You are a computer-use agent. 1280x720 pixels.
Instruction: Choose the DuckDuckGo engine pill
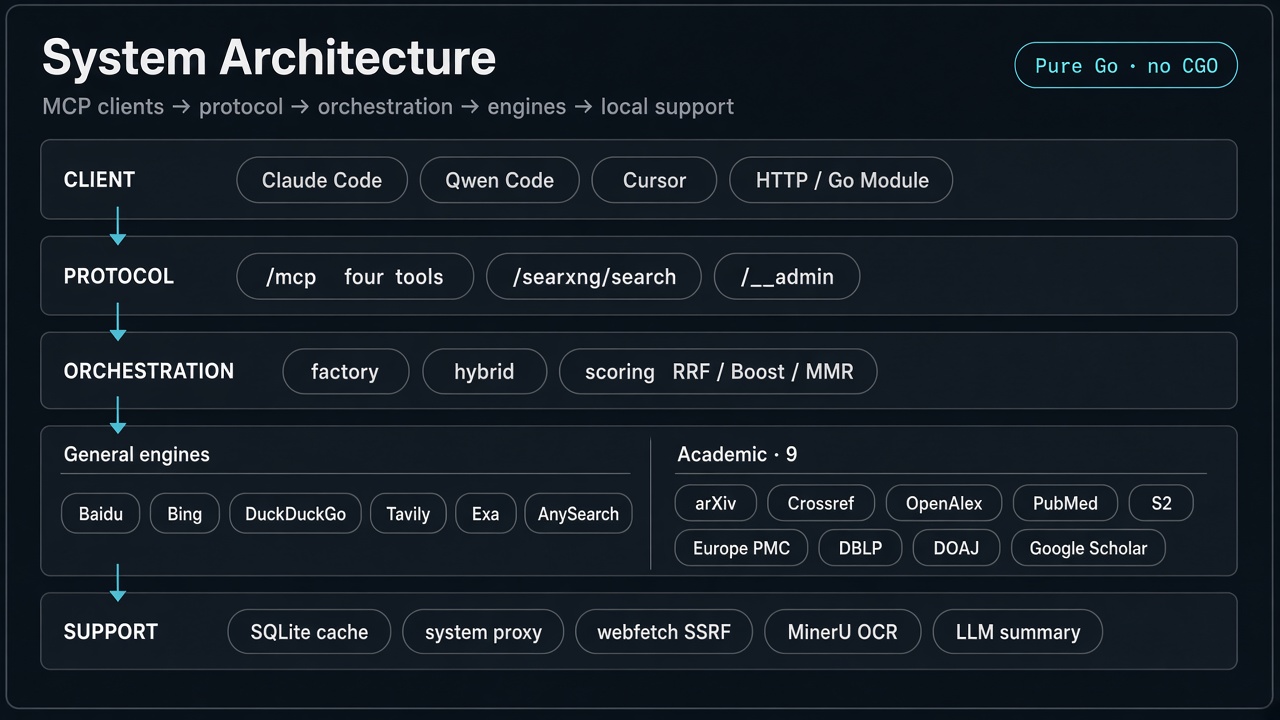(x=295, y=514)
